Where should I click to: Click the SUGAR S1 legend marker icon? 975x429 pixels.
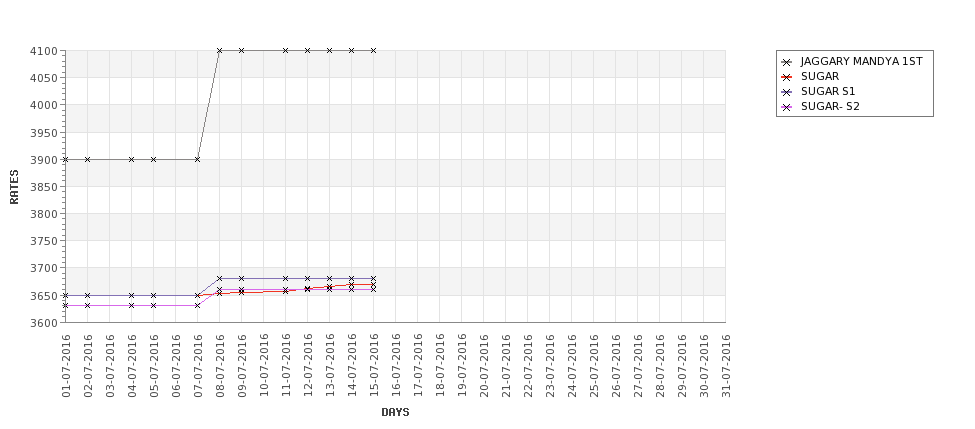(x=787, y=91)
